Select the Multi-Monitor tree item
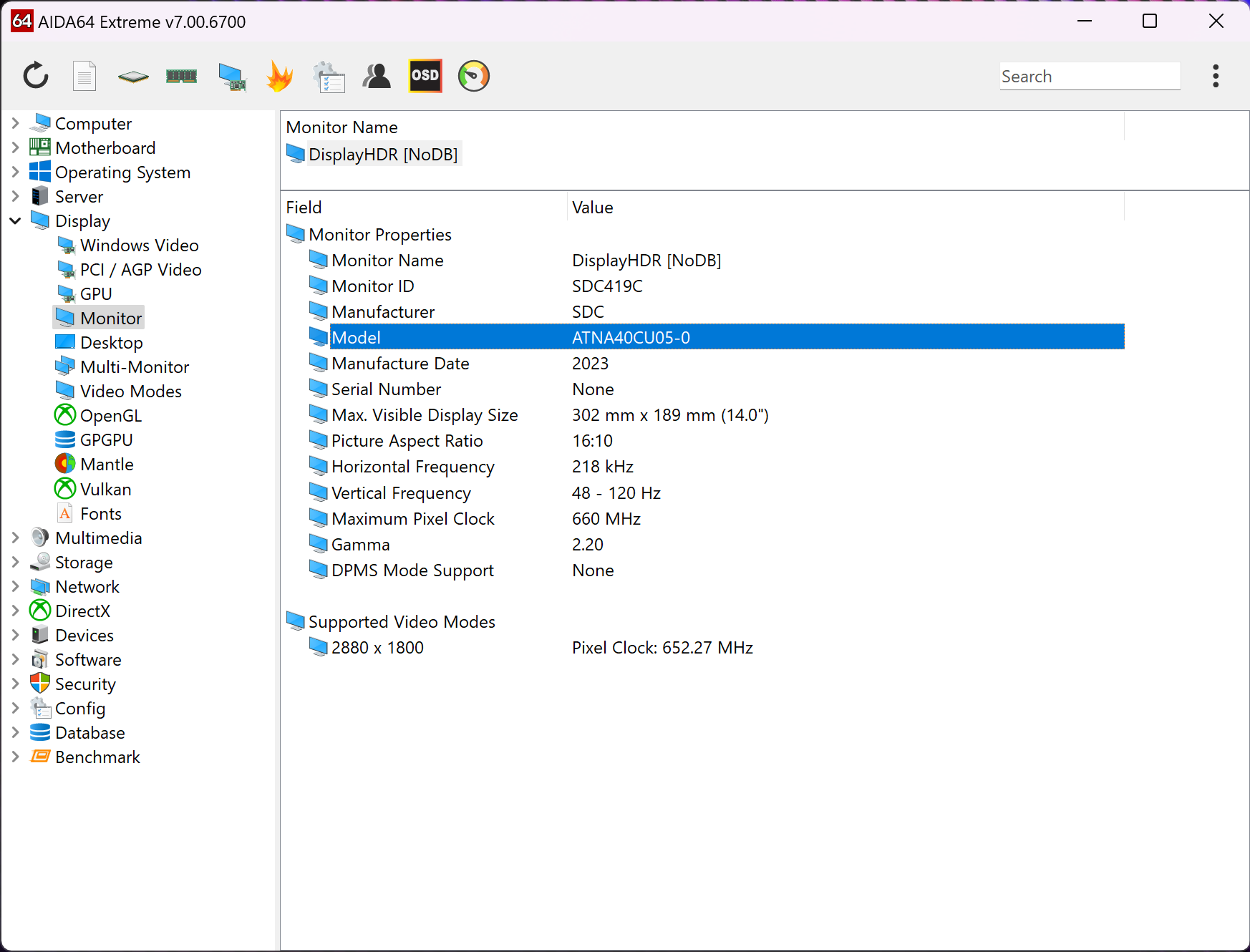 135,366
